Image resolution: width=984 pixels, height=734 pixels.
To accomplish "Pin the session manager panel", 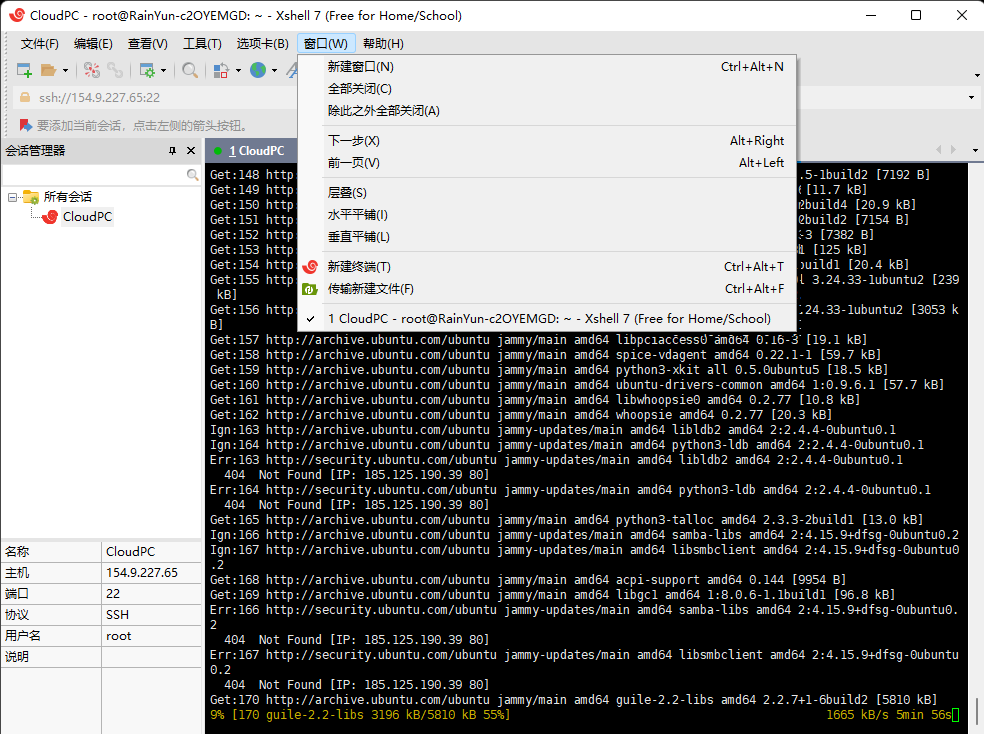I will coord(173,151).
